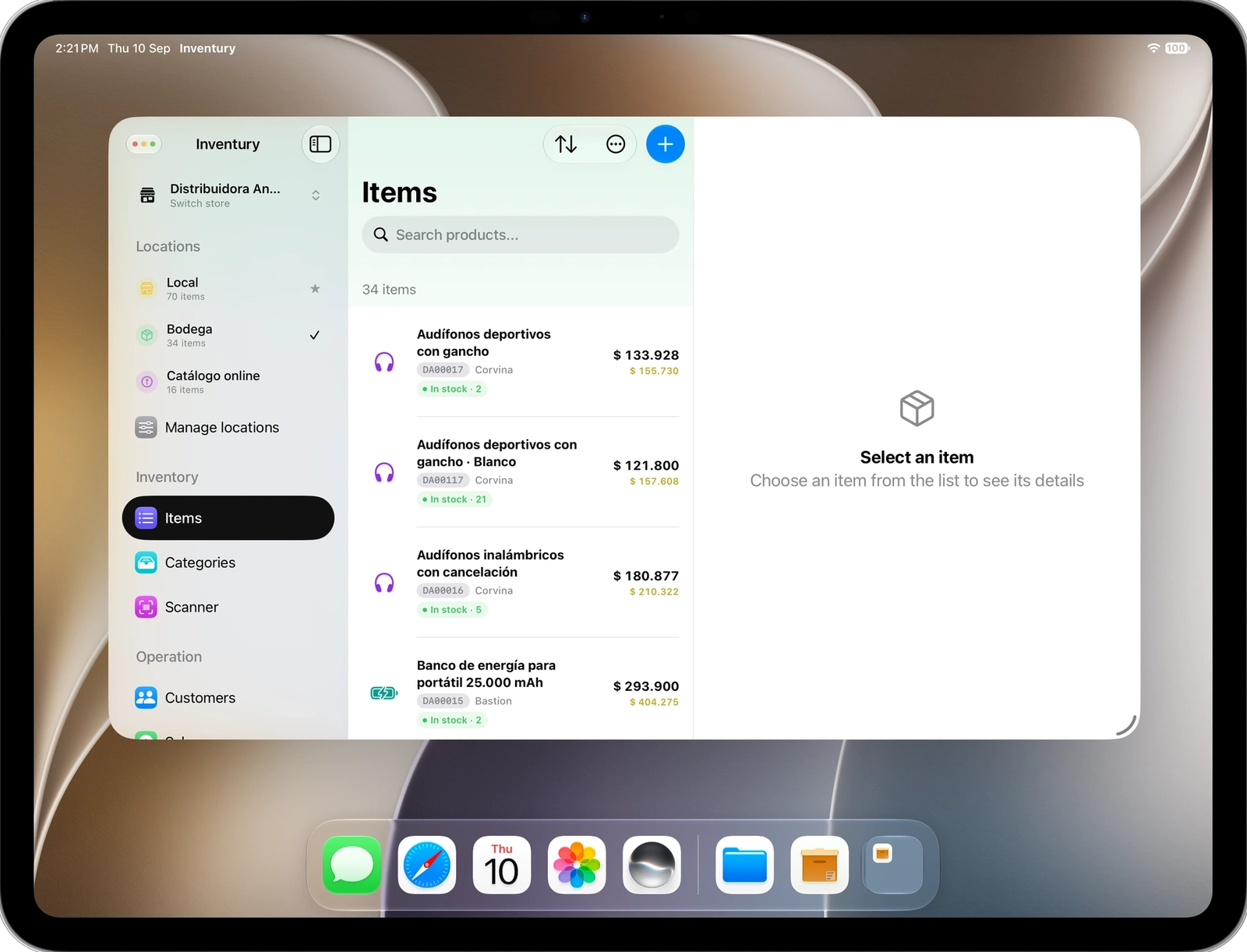Open the Customers section
Screen dimensions: 1247x952
(228, 698)
